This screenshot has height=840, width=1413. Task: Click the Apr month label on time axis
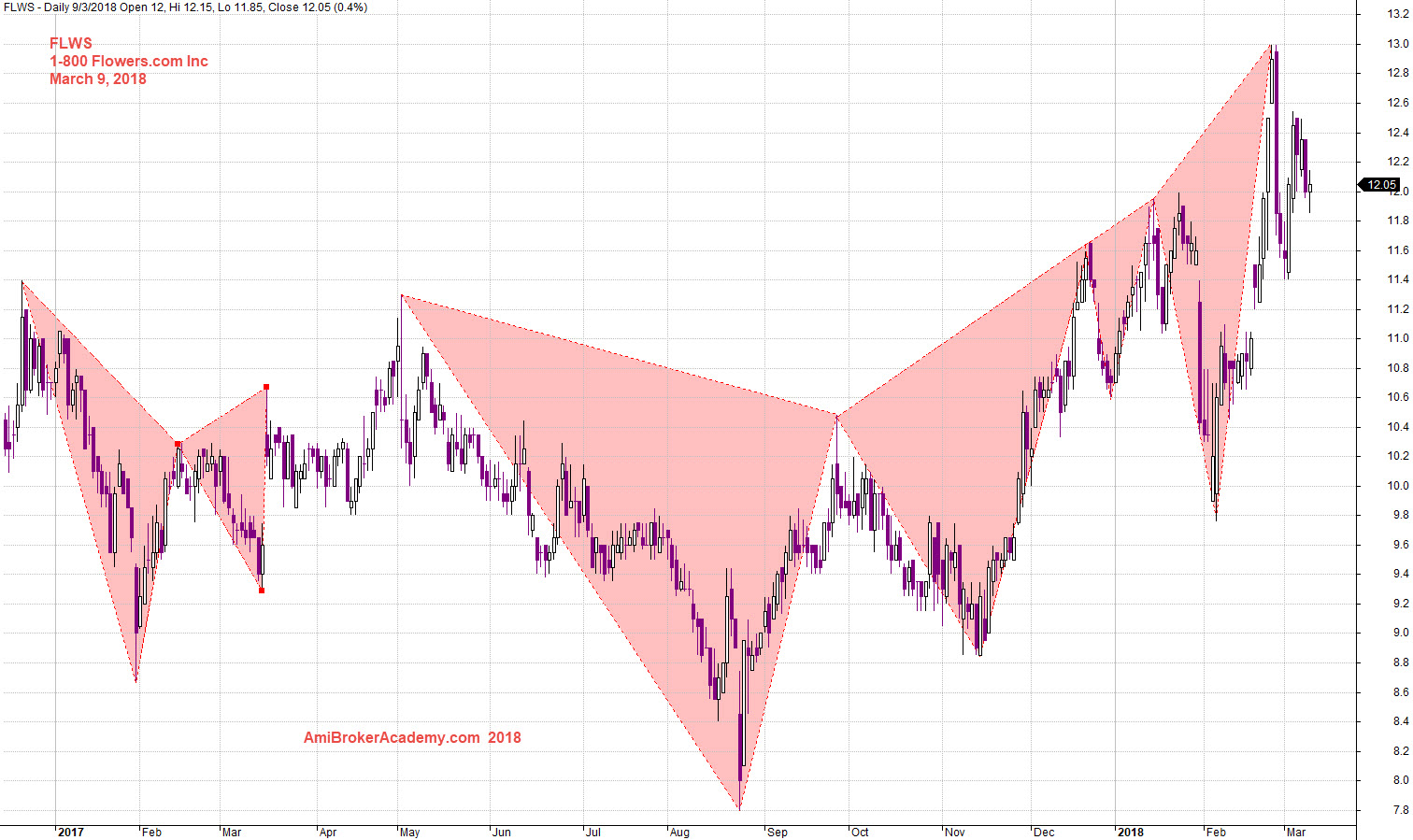(328, 833)
